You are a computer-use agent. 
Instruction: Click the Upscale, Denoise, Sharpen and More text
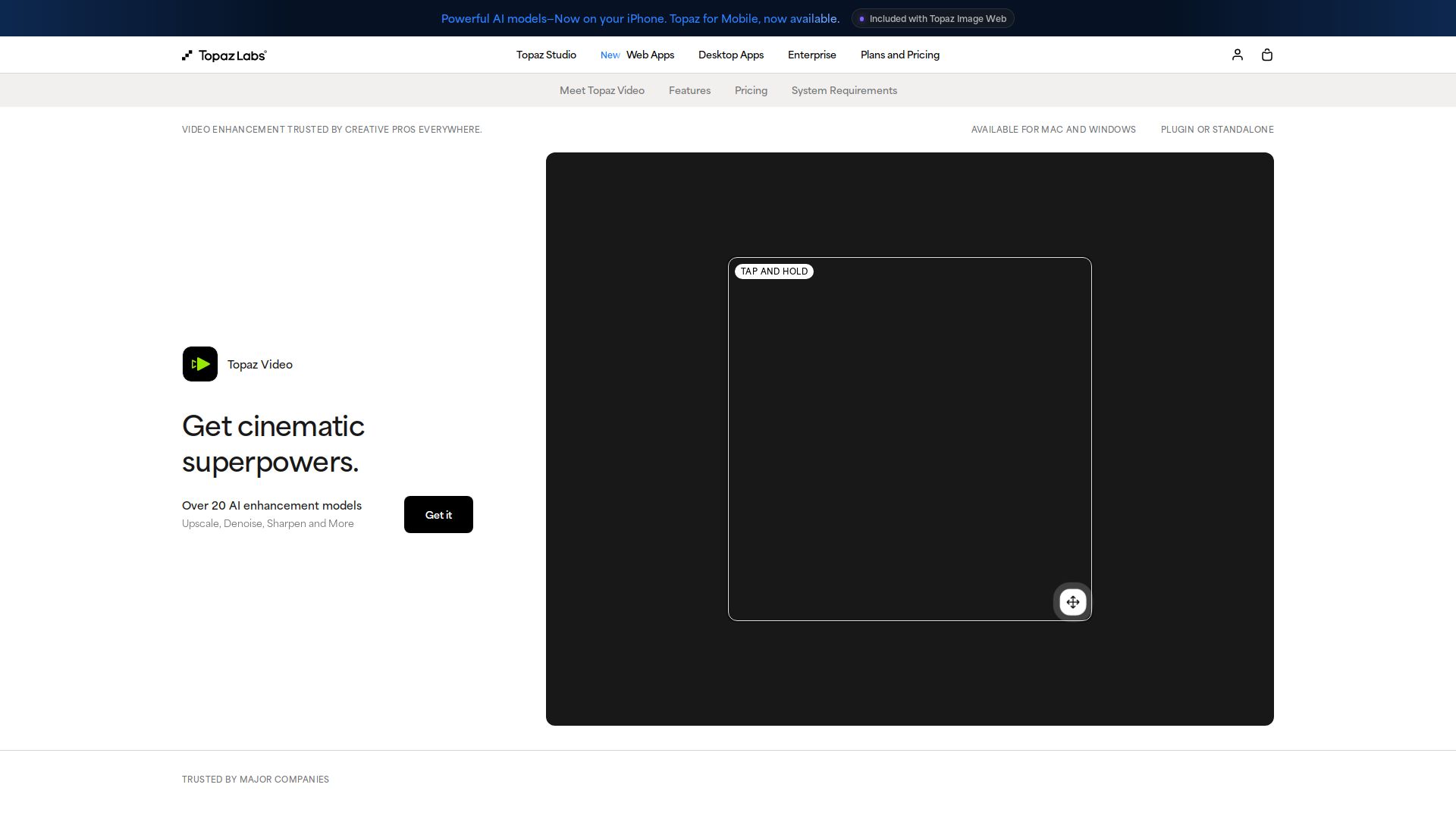[268, 524]
